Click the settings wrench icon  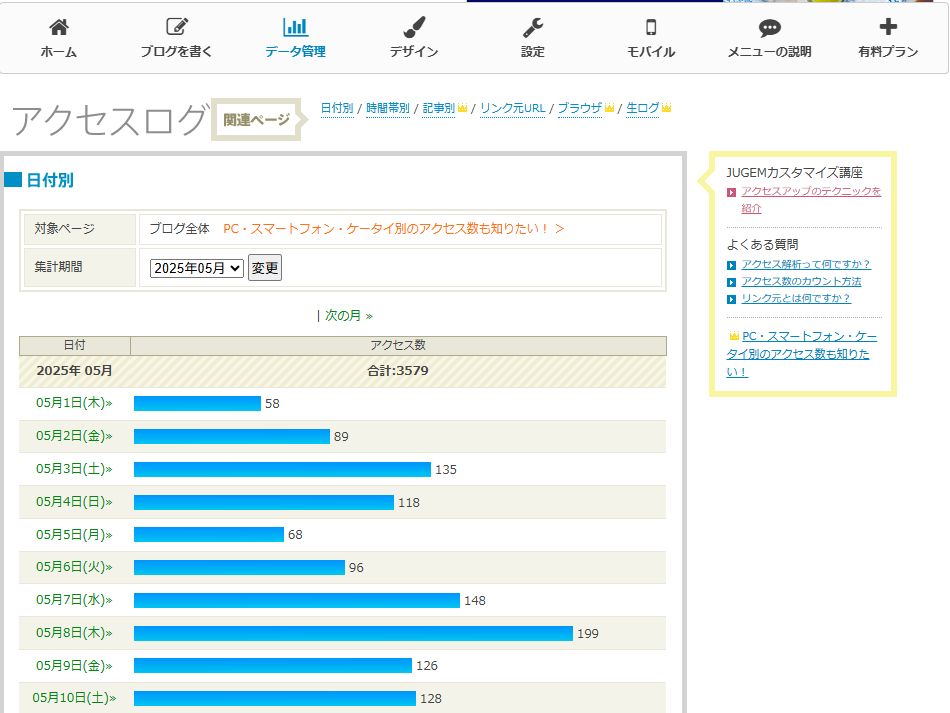(533, 28)
